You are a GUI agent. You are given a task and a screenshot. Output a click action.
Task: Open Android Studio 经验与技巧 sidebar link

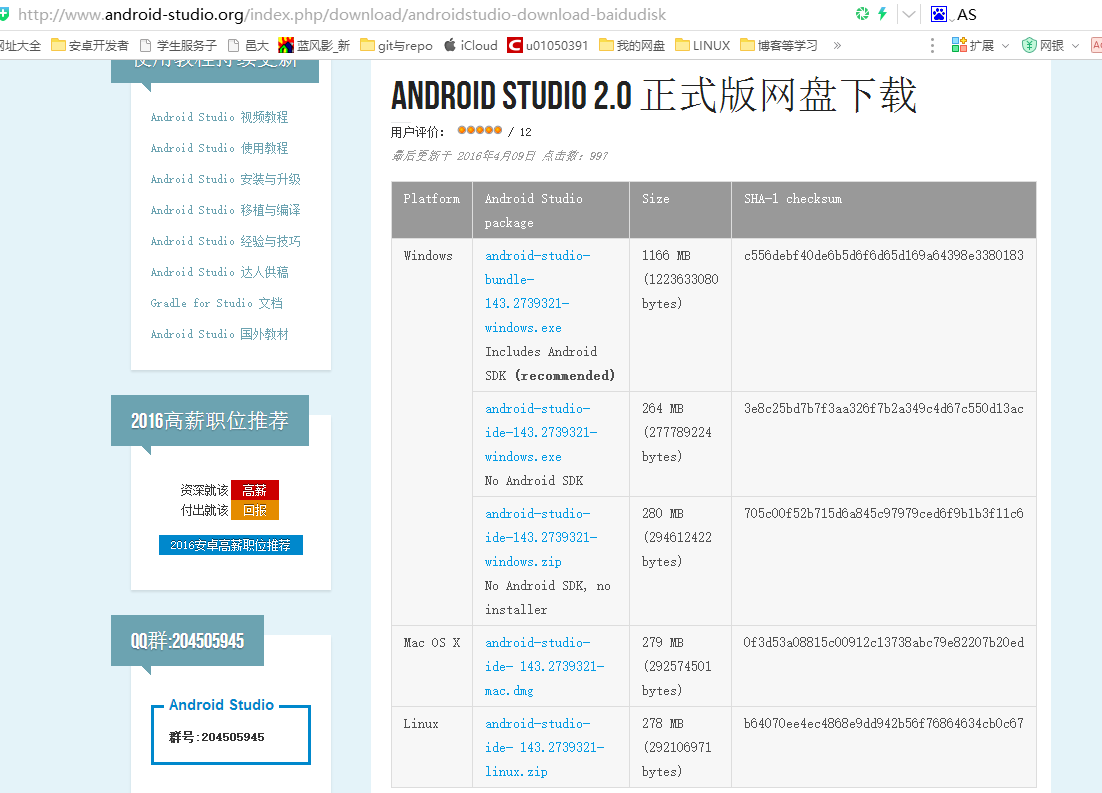(226, 241)
